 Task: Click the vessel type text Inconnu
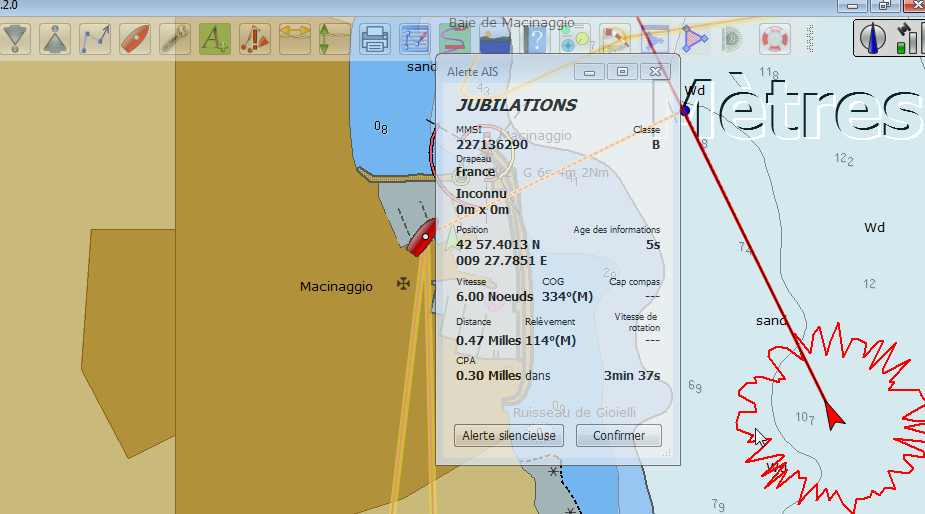[481, 194]
